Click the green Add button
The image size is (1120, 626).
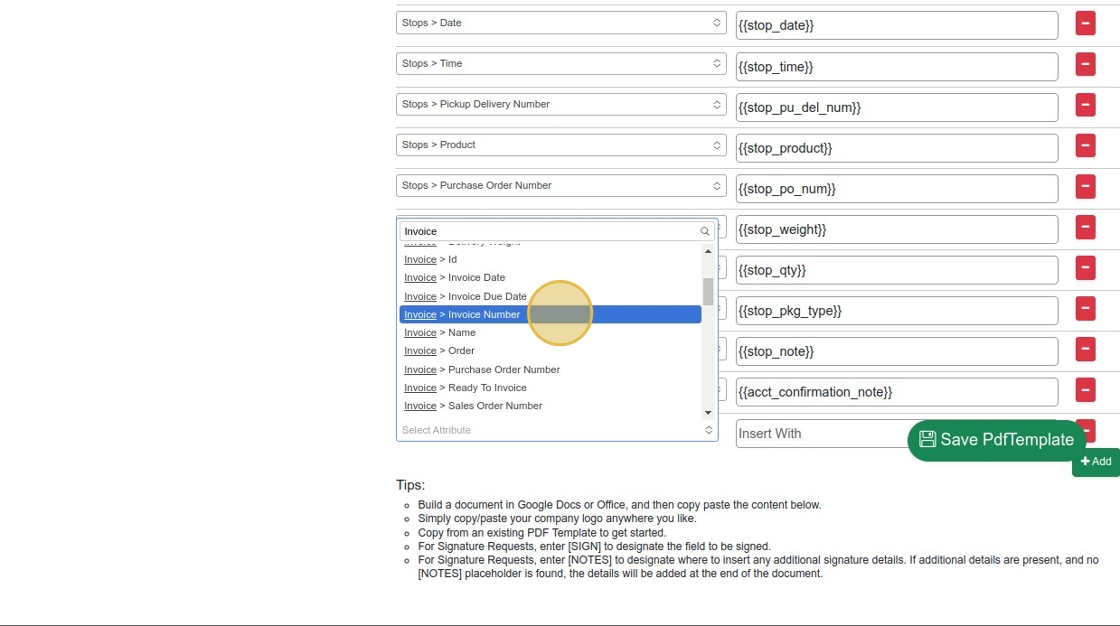pos(1096,462)
